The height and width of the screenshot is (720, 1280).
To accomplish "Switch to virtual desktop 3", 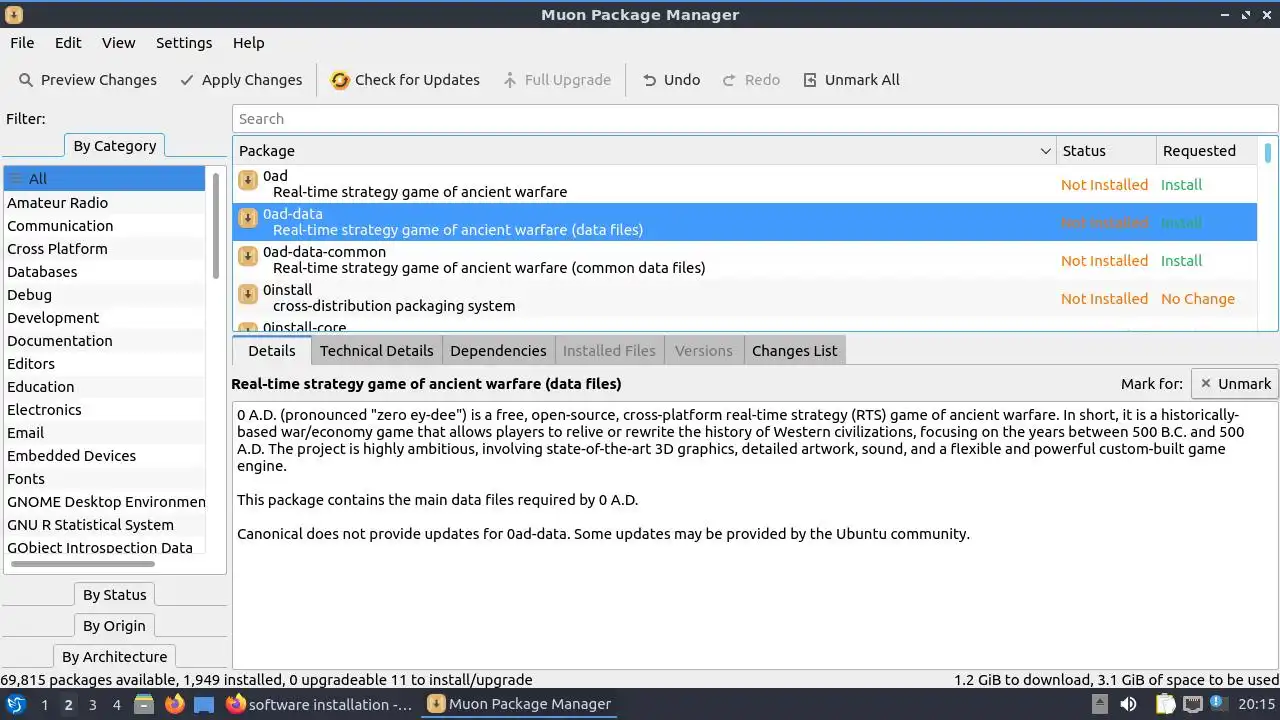I will (x=92, y=705).
